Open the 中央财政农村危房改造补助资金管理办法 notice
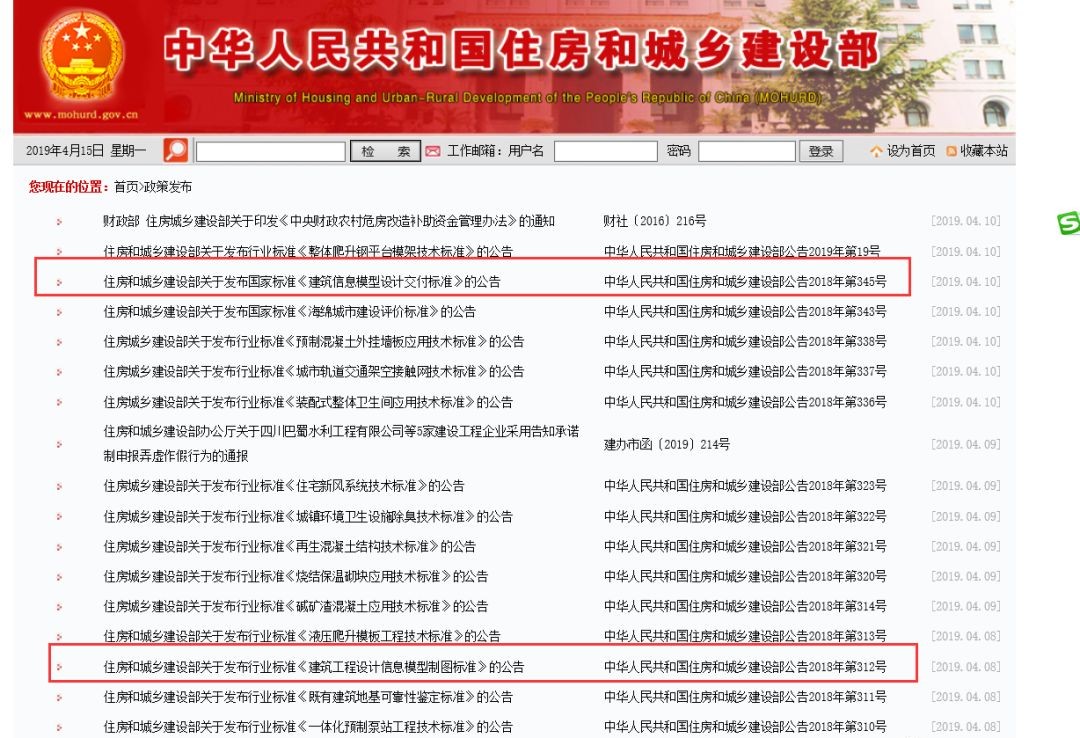1080x738 pixels. [329, 221]
